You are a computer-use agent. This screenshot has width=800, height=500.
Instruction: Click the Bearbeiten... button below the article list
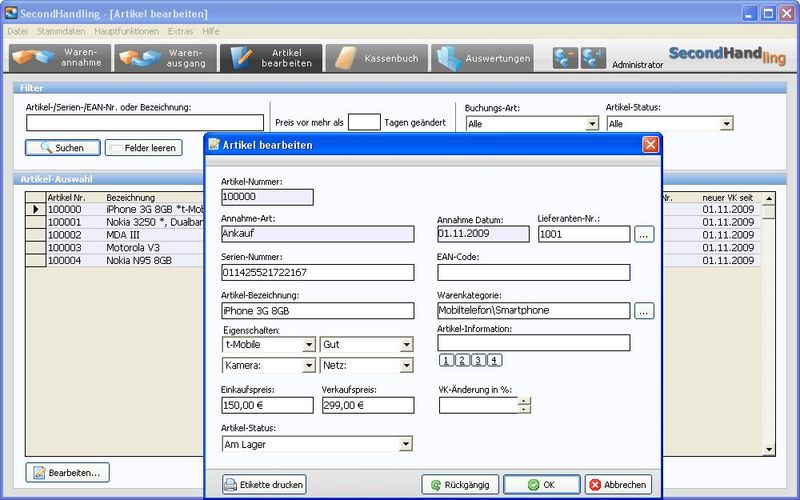[67, 472]
